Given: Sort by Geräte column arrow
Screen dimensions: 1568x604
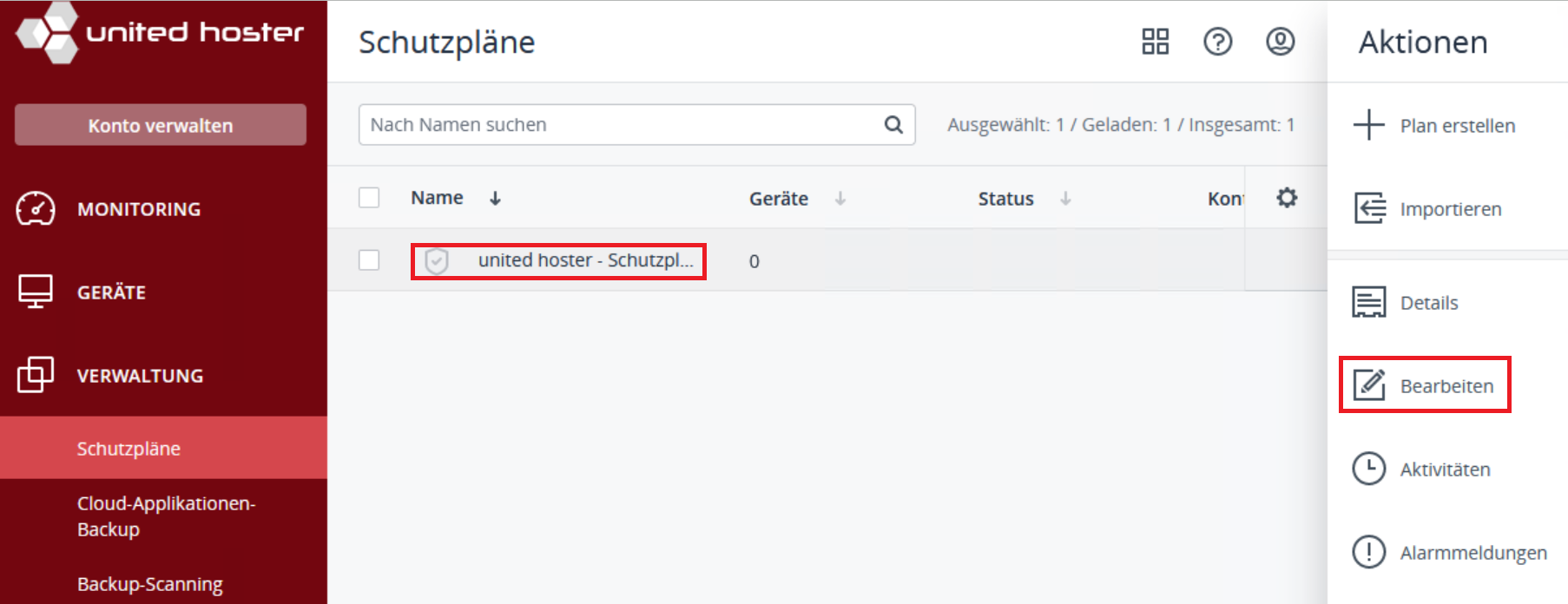Looking at the screenshot, I should pyautogui.click(x=840, y=199).
